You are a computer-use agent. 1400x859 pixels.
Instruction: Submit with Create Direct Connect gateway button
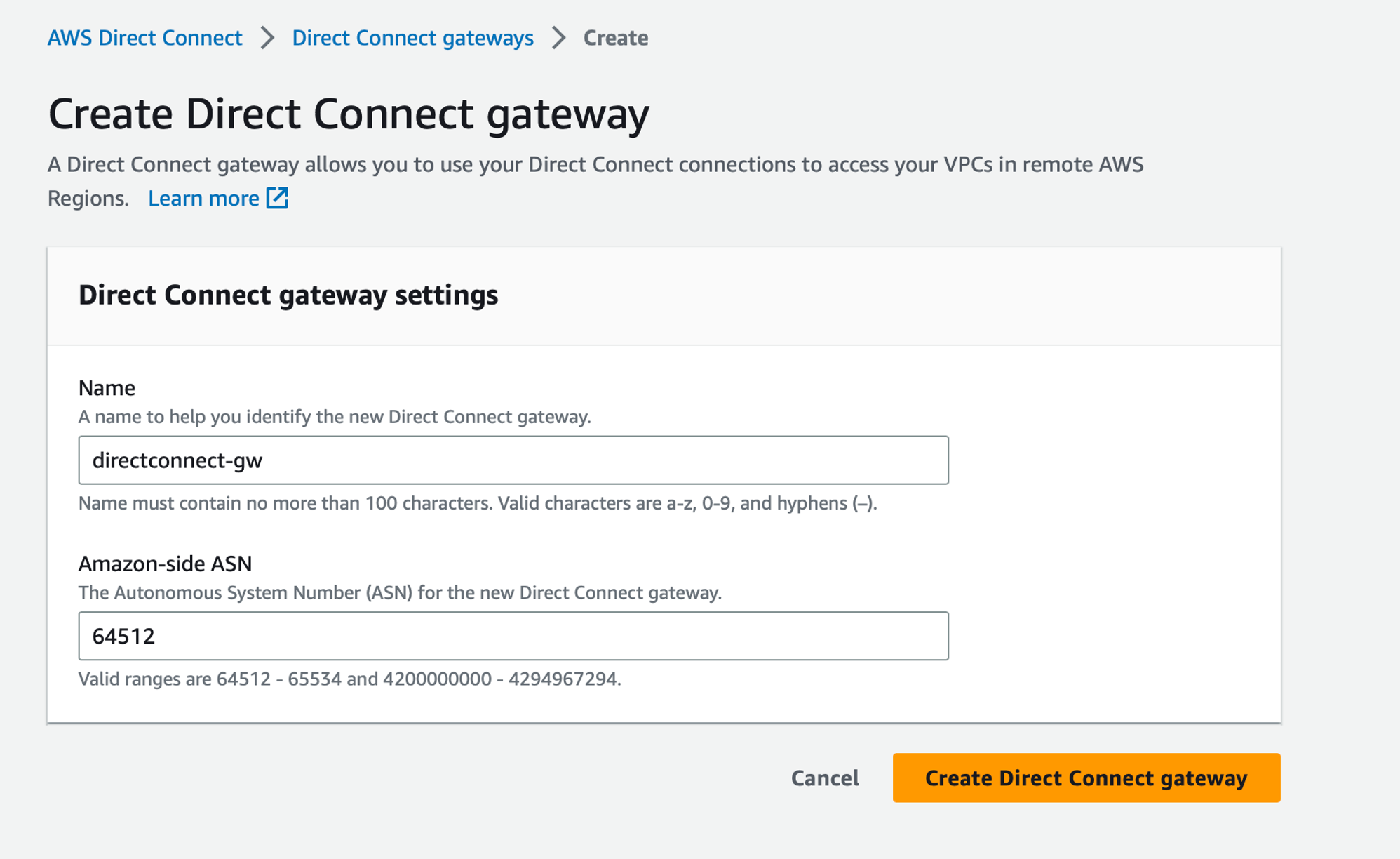1086,778
